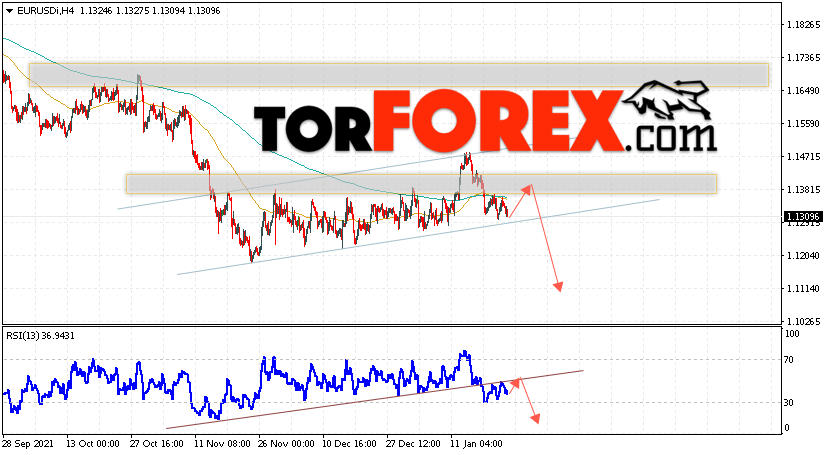Click the 1.16490 price scale label

click(x=803, y=91)
